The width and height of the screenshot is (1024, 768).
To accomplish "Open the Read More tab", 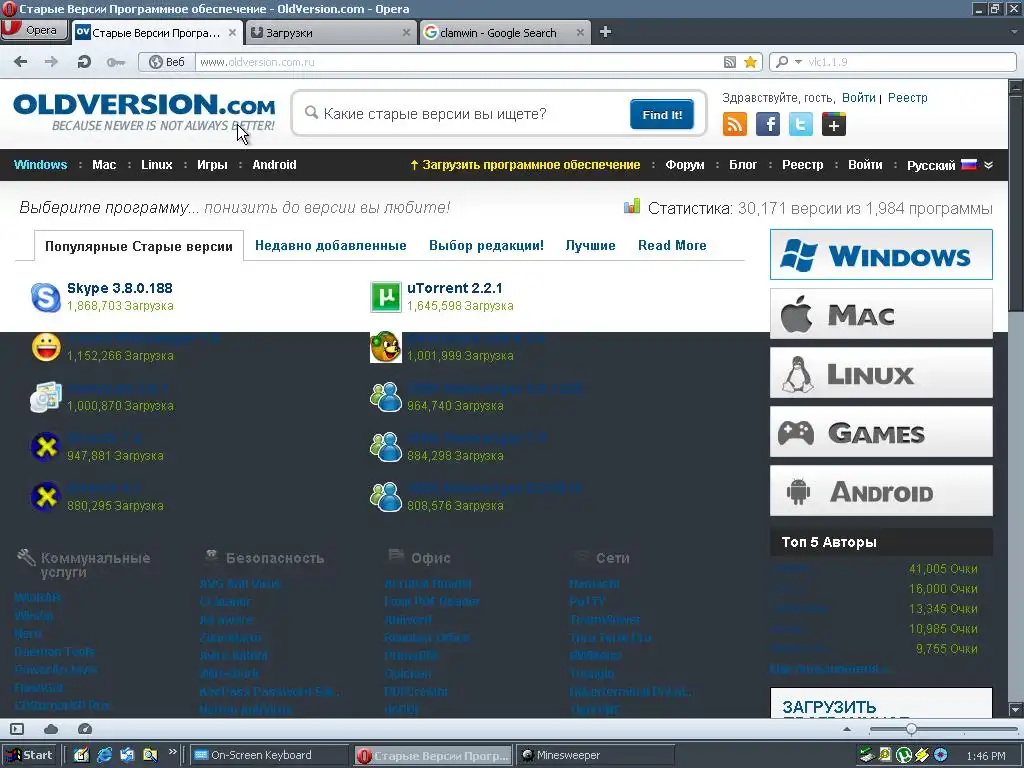I will 672,246.
